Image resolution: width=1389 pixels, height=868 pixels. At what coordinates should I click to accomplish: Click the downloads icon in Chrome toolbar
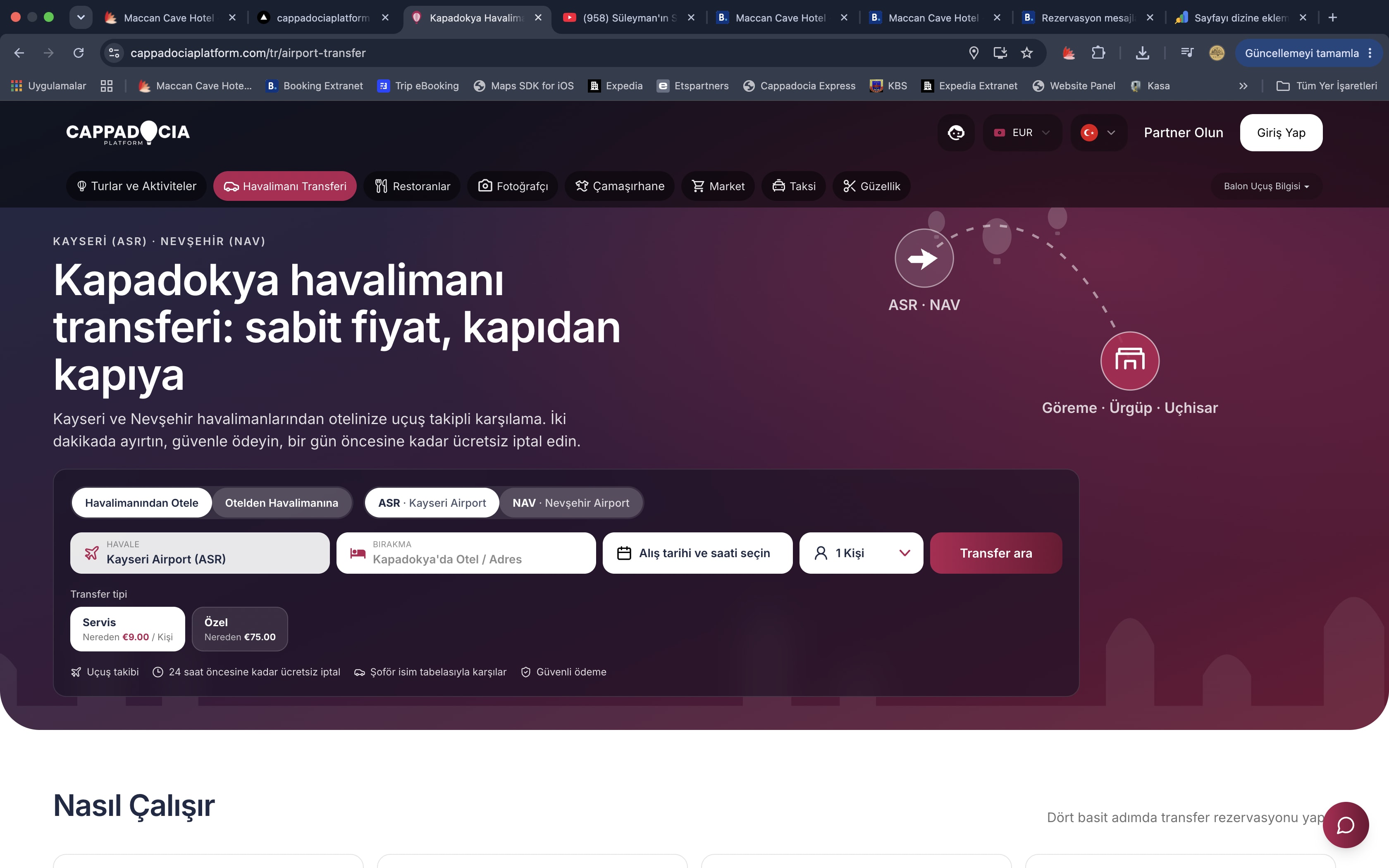tap(1142, 53)
